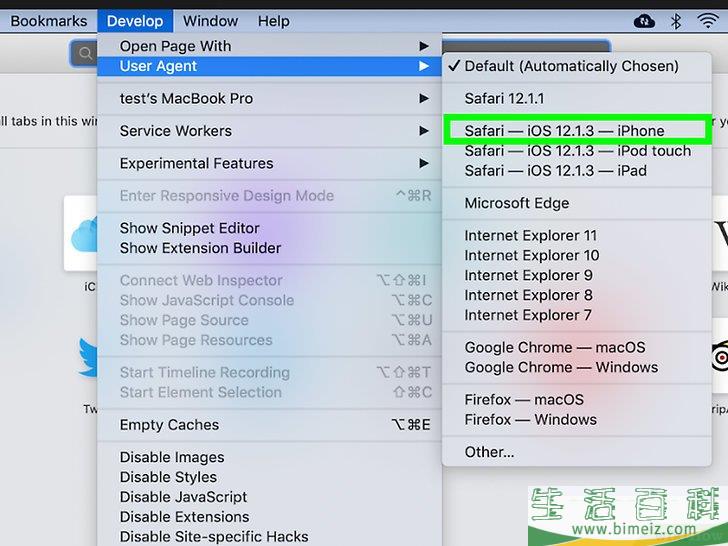
Task: Select Internet Explorer 9 user agent
Action: point(577,275)
